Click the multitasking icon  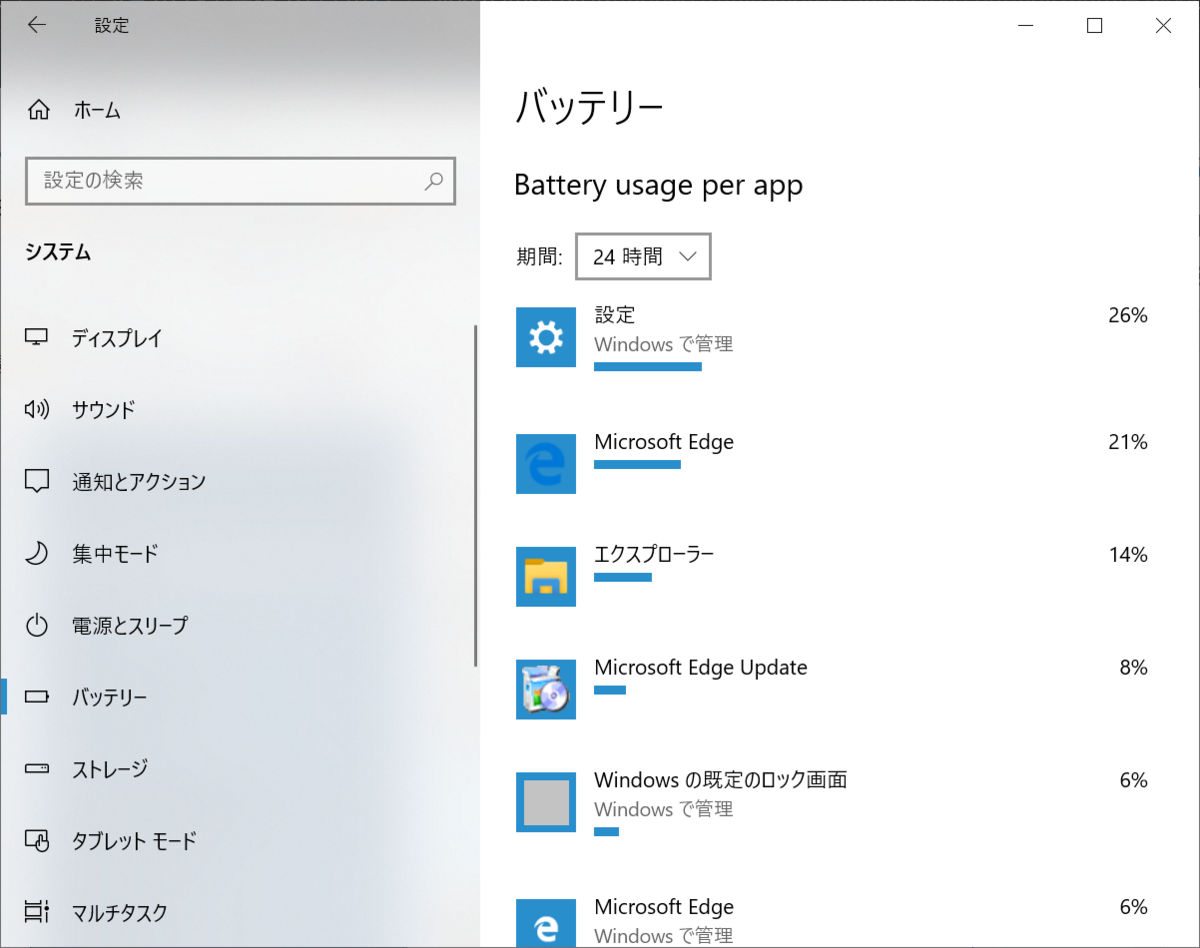pyautogui.click(x=37, y=912)
